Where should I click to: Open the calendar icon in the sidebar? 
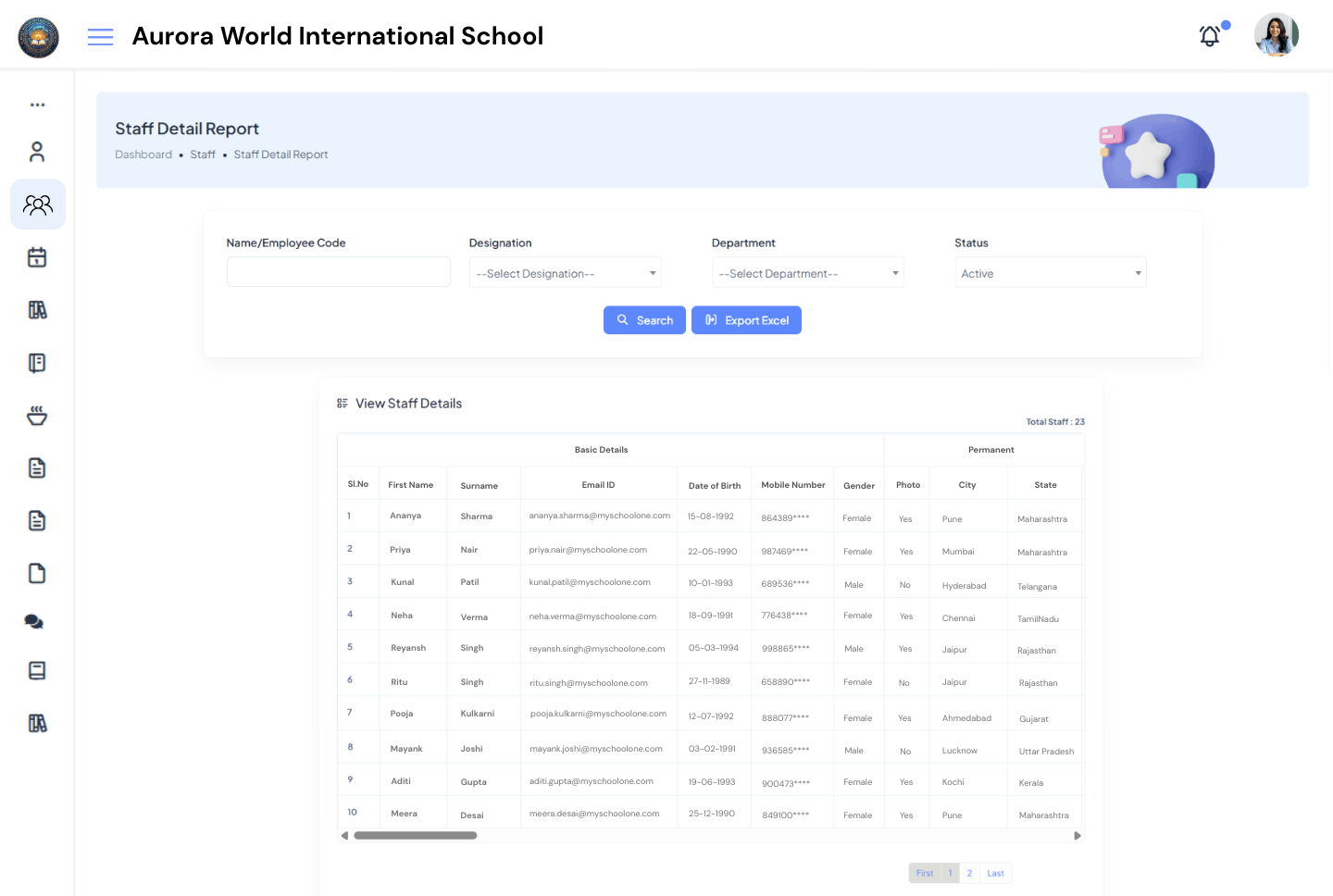tap(37, 256)
